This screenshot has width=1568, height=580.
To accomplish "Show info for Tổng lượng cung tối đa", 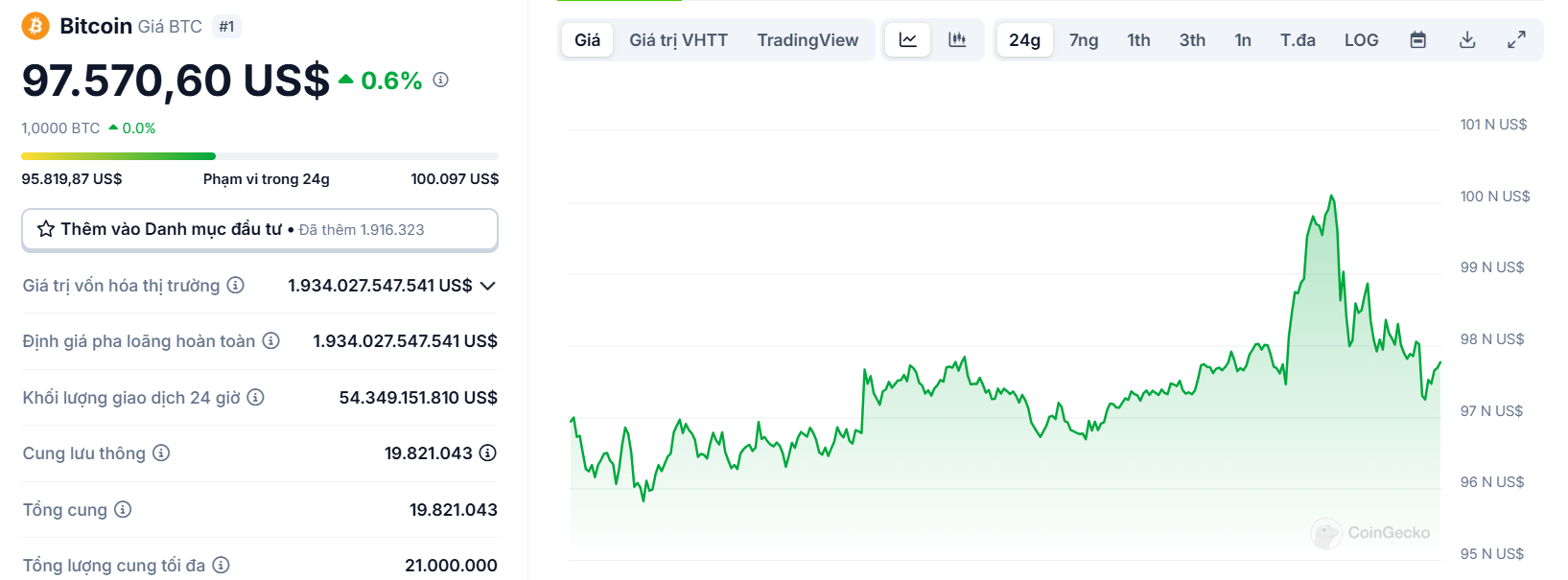I will tap(221, 565).
